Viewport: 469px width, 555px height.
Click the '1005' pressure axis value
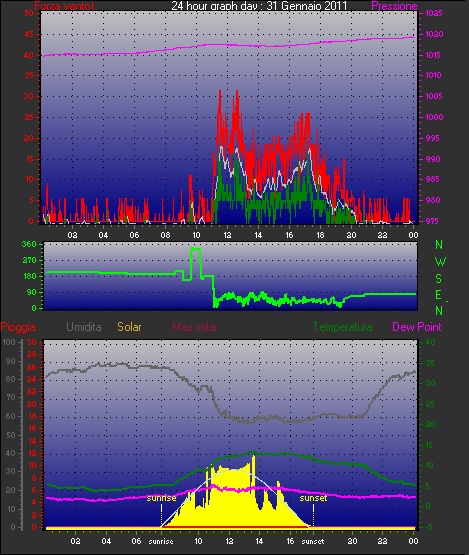click(x=434, y=96)
